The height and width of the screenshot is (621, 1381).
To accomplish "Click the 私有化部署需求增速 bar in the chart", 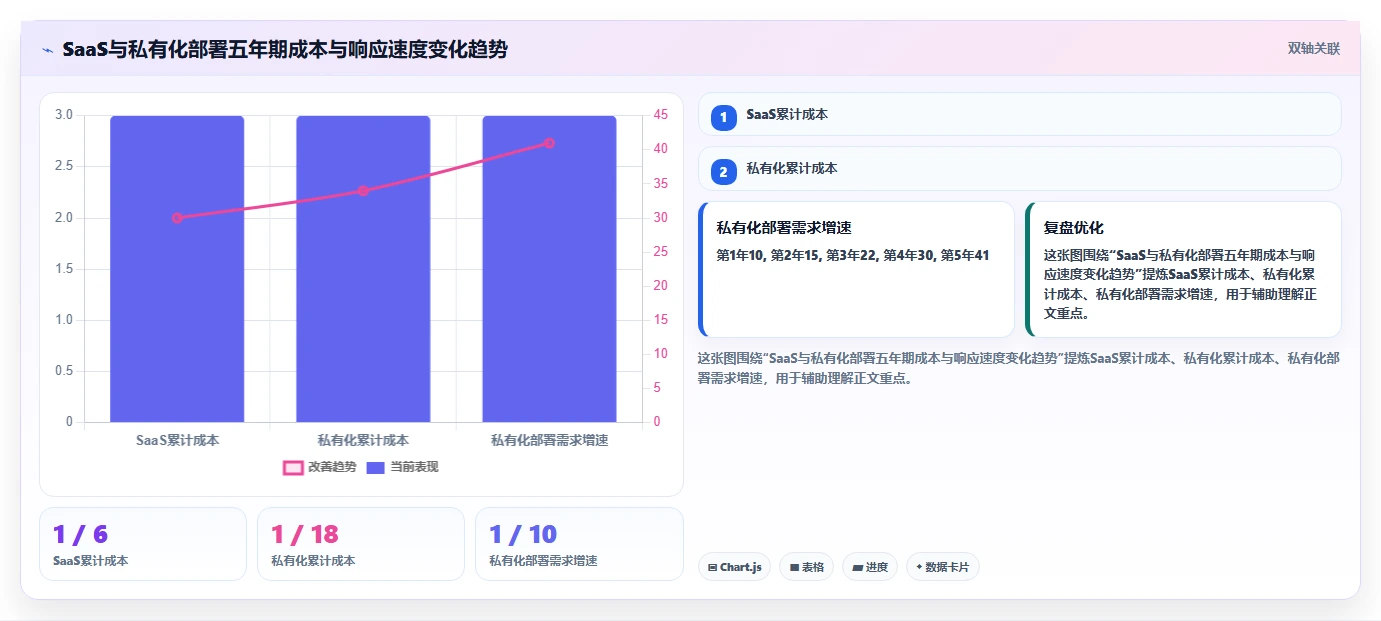I will point(549,269).
